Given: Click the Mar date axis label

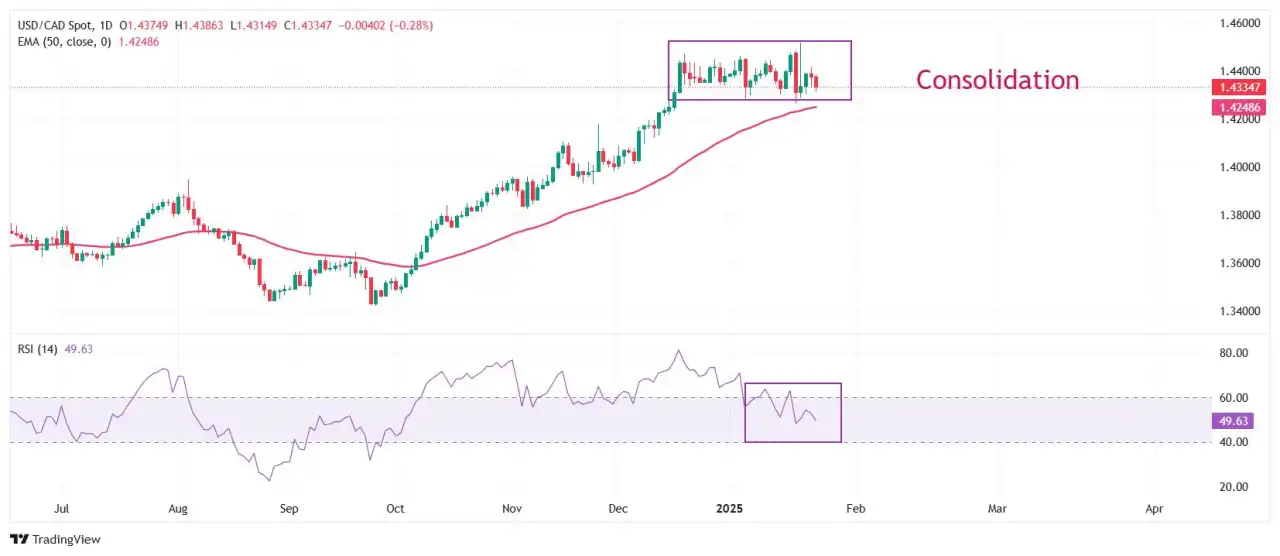Looking at the screenshot, I should pyautogui.click(x=996, y=509).
